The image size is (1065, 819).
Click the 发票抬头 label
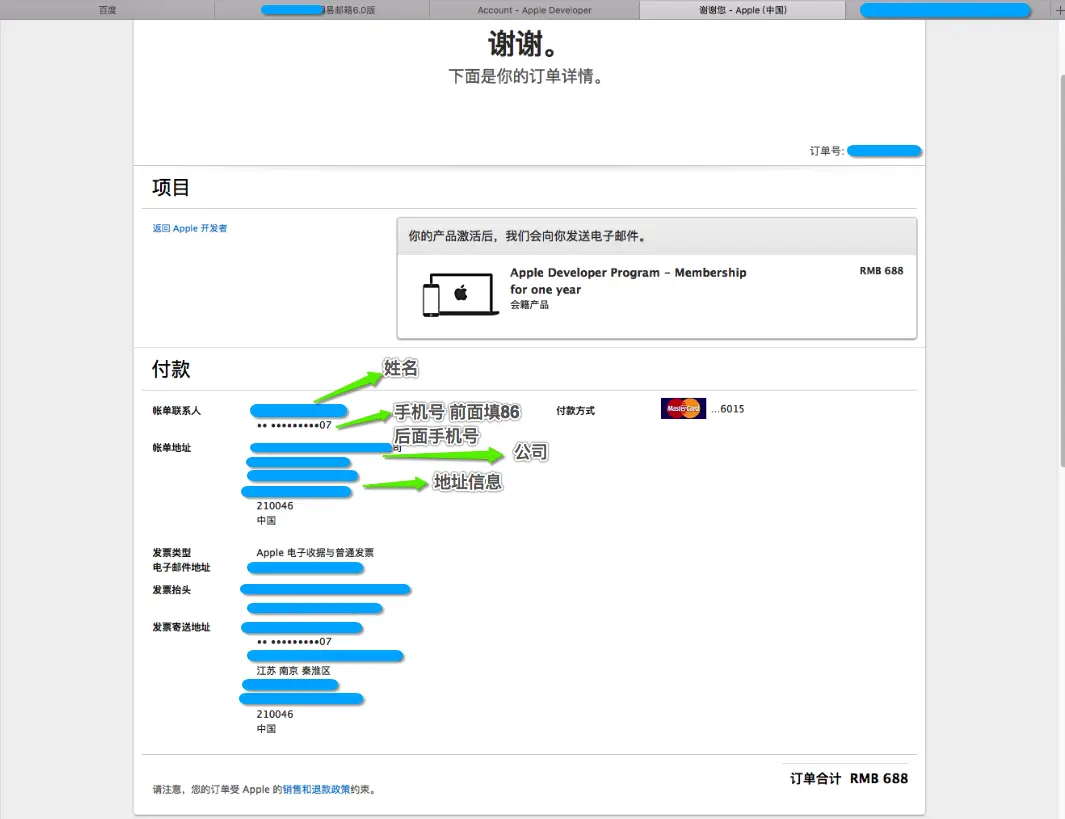[x=172, y=589]
